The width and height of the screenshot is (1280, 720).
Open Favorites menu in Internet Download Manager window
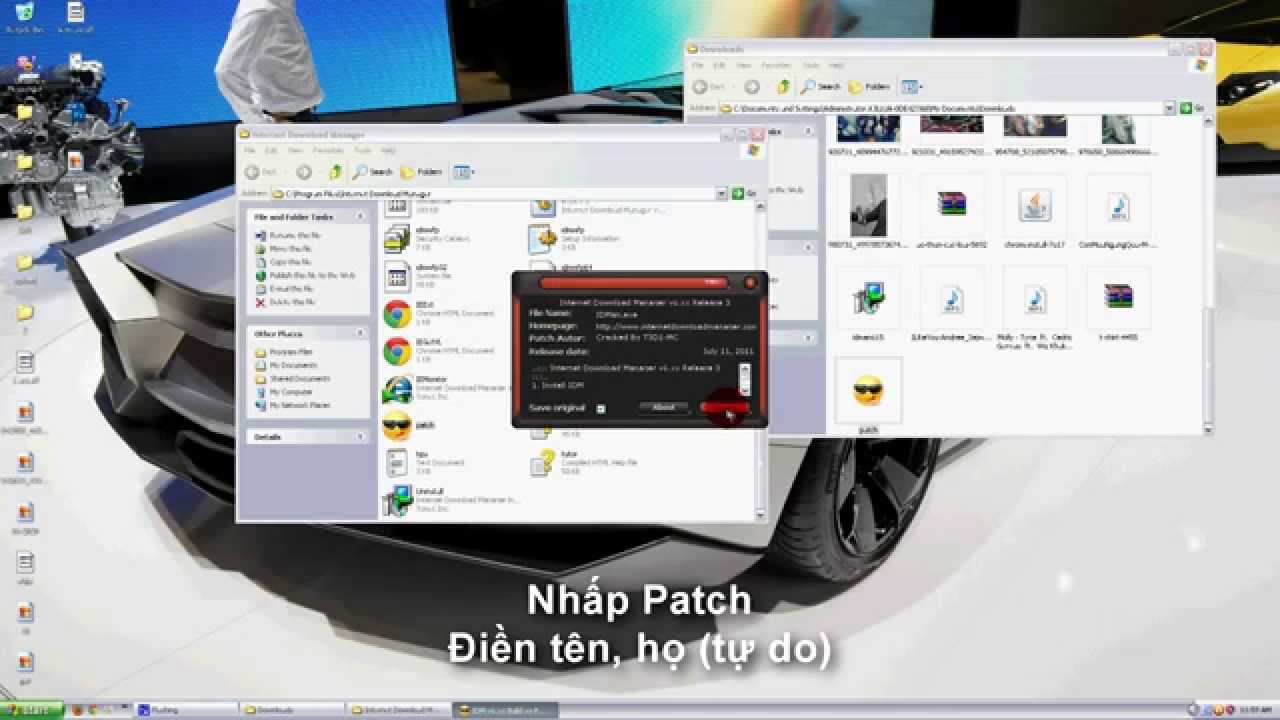[x=329, y=150]
